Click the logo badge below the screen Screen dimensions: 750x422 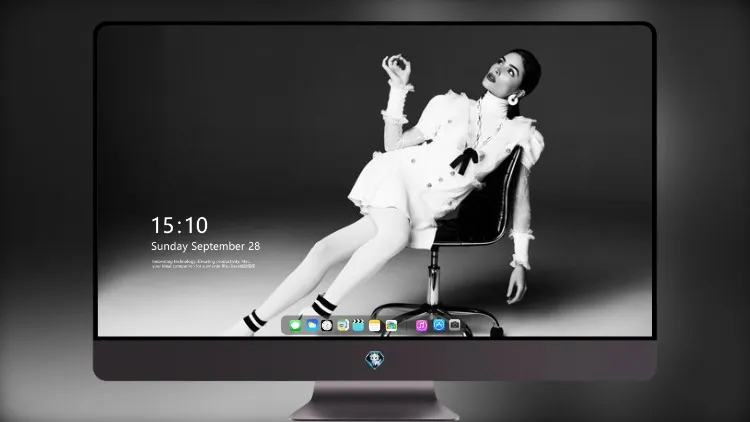point(375,360)
